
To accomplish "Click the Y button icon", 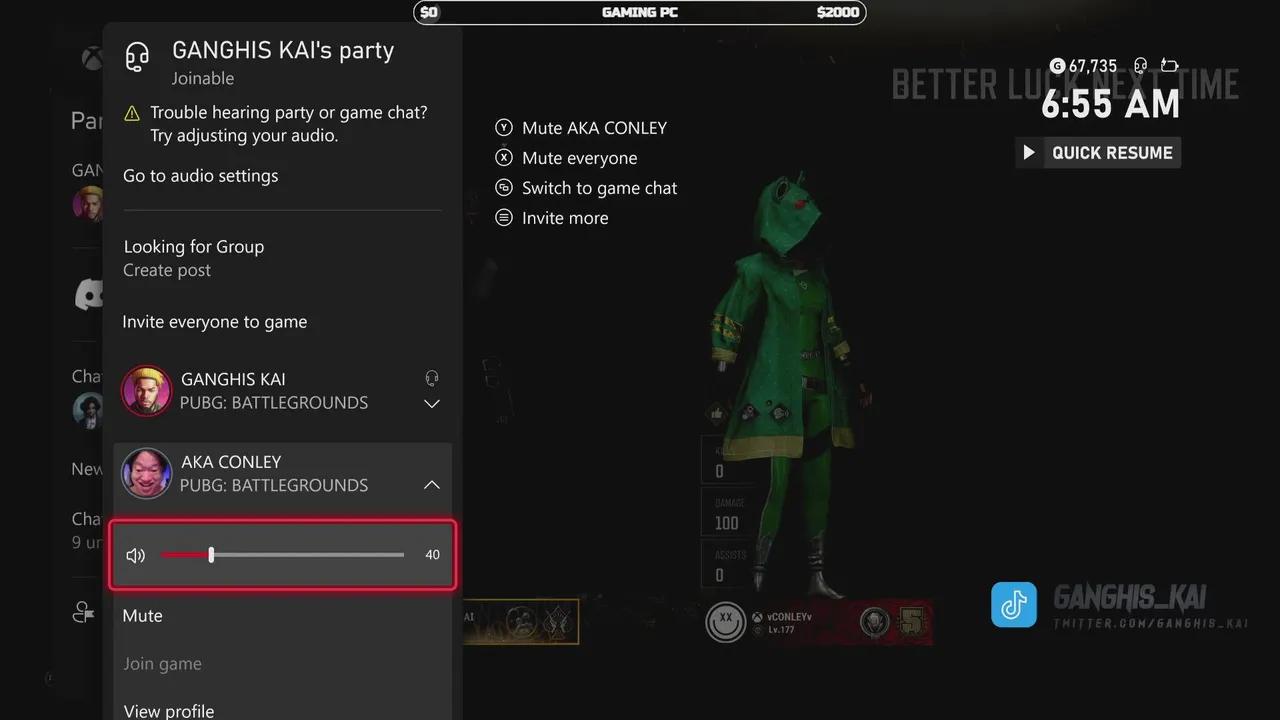I will click(x=504, y=128).
